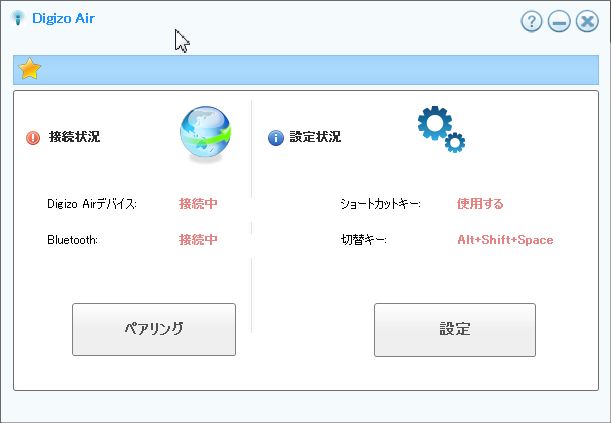This screenshot has height=423, width=611.
Task: Click the Digizo Airデバイス label
Action: pos(92,204)
